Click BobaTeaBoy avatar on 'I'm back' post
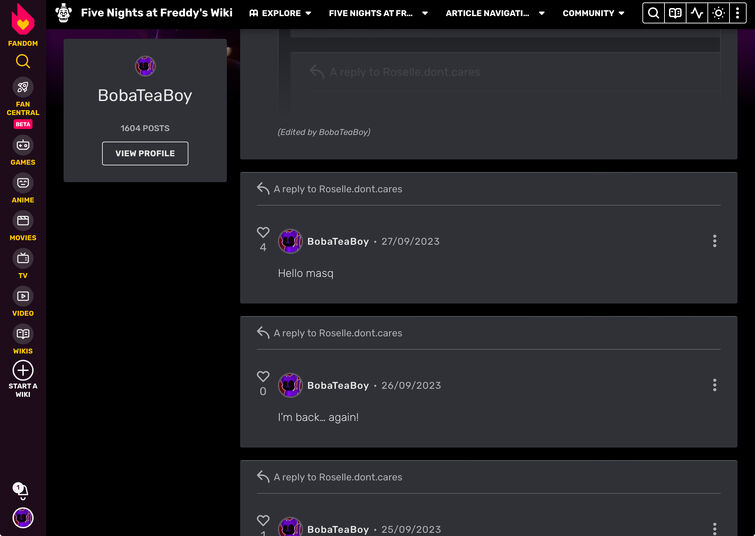The height and width of the screenshot is (536, 755). (290, 385)
